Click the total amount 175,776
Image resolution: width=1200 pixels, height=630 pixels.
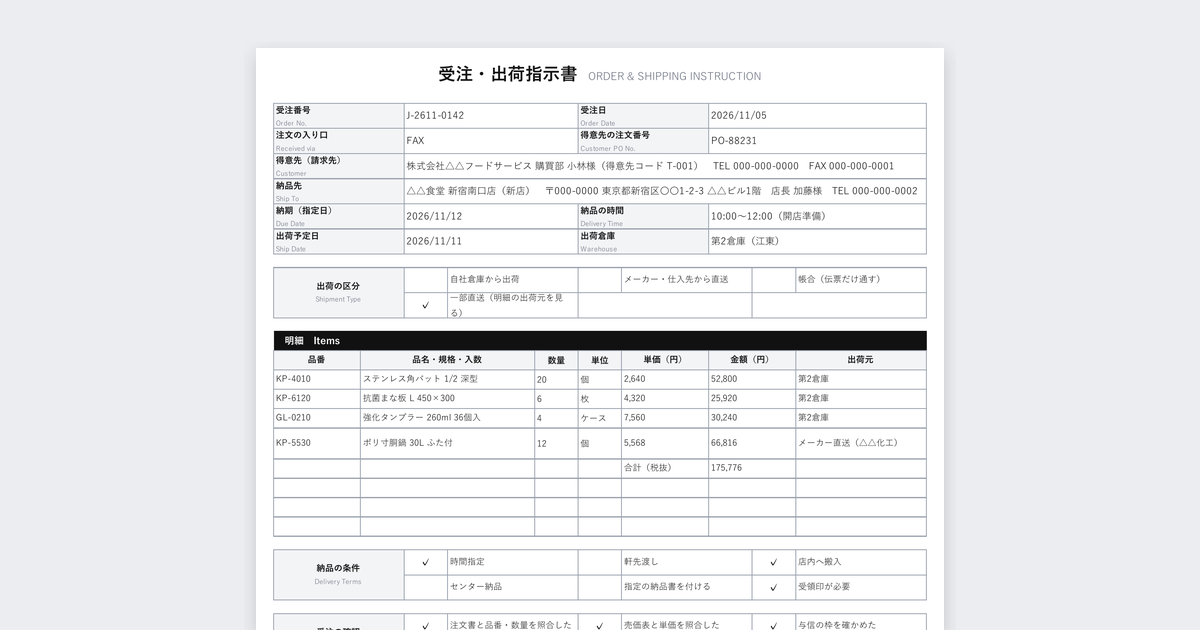pyautogui.click(x=726, y=468)
